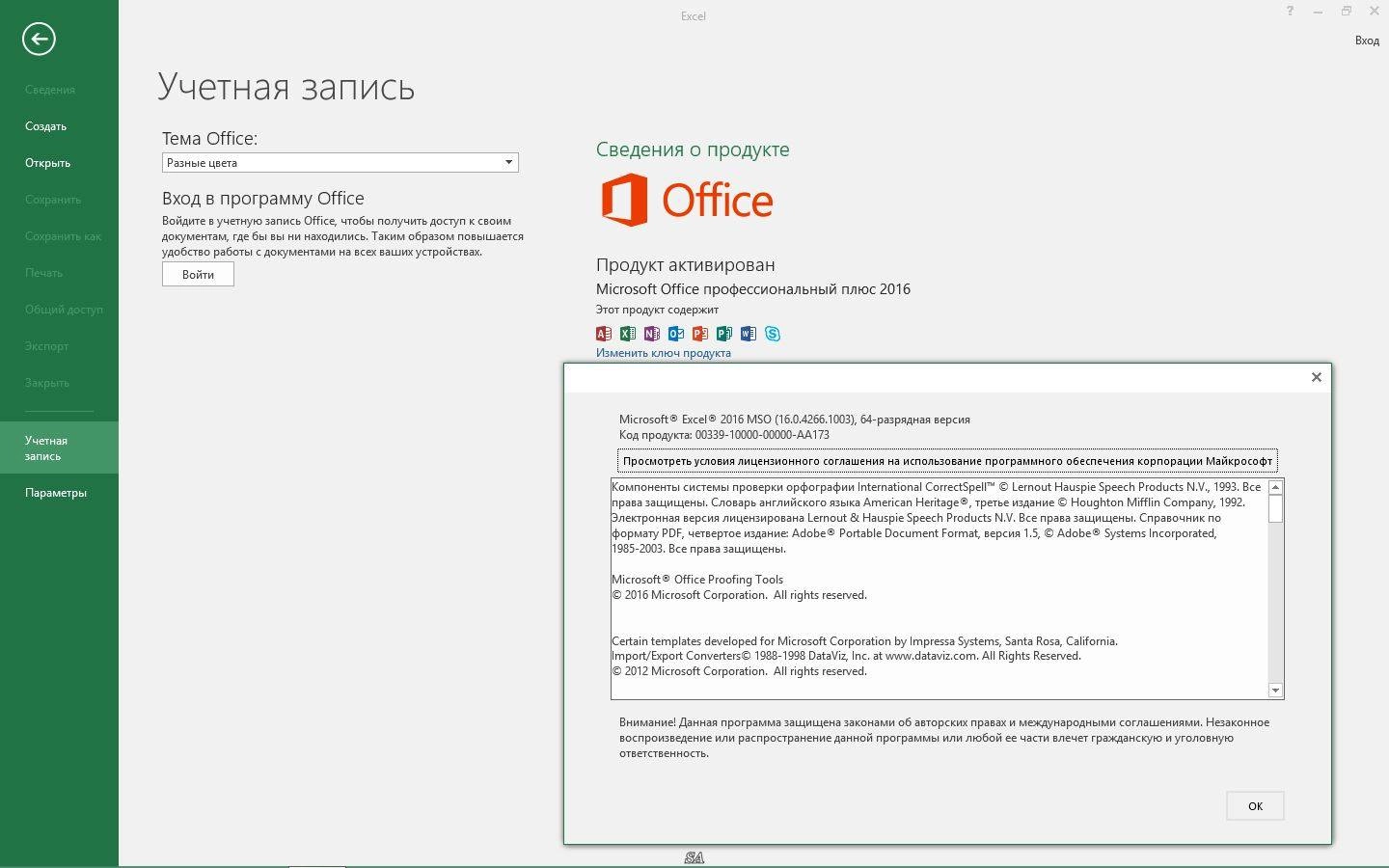This screenshot has width=1389, height=868.
Task: Choose Закрыть in sidebar
Action: click(47, 383)
